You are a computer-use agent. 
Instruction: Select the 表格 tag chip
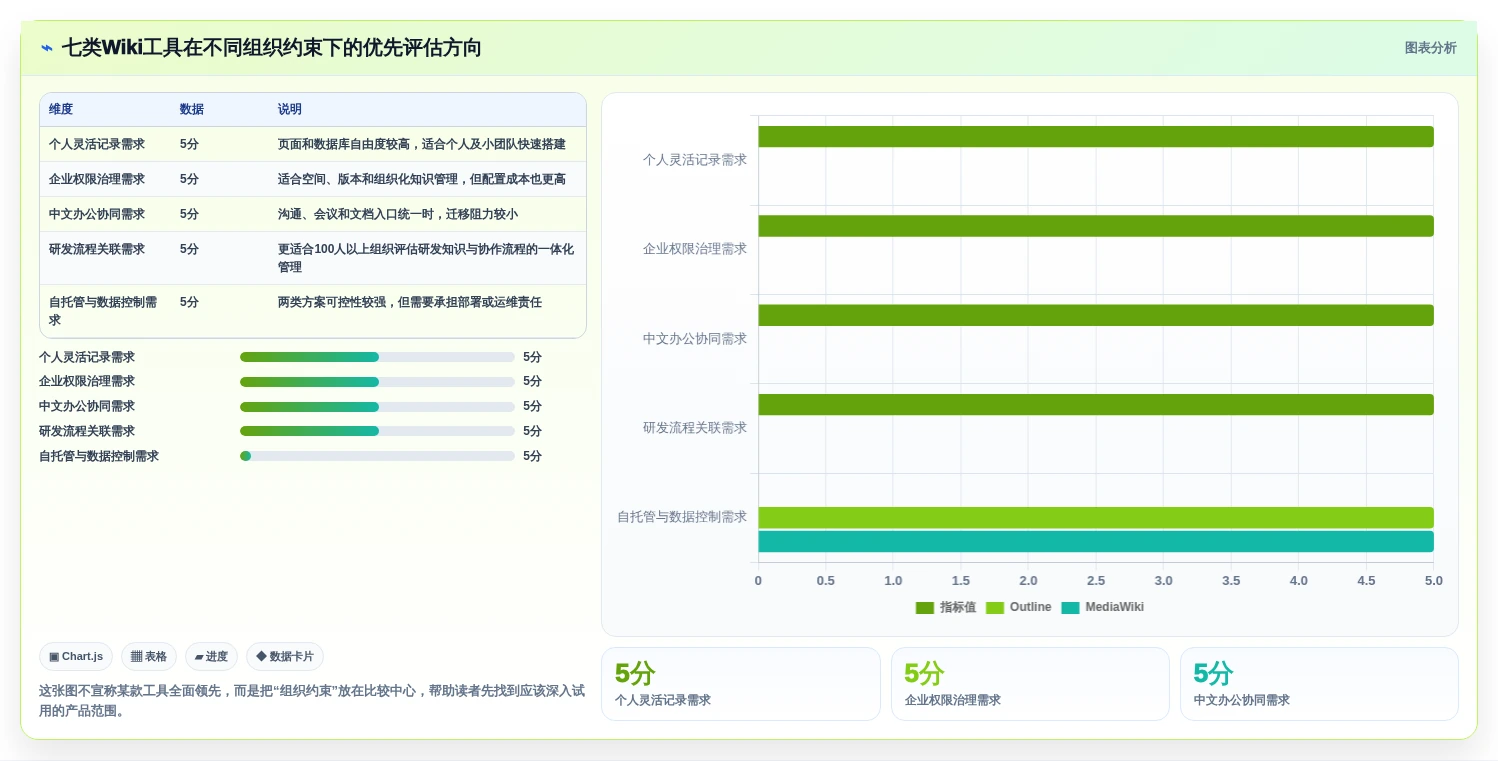point(149,657)
